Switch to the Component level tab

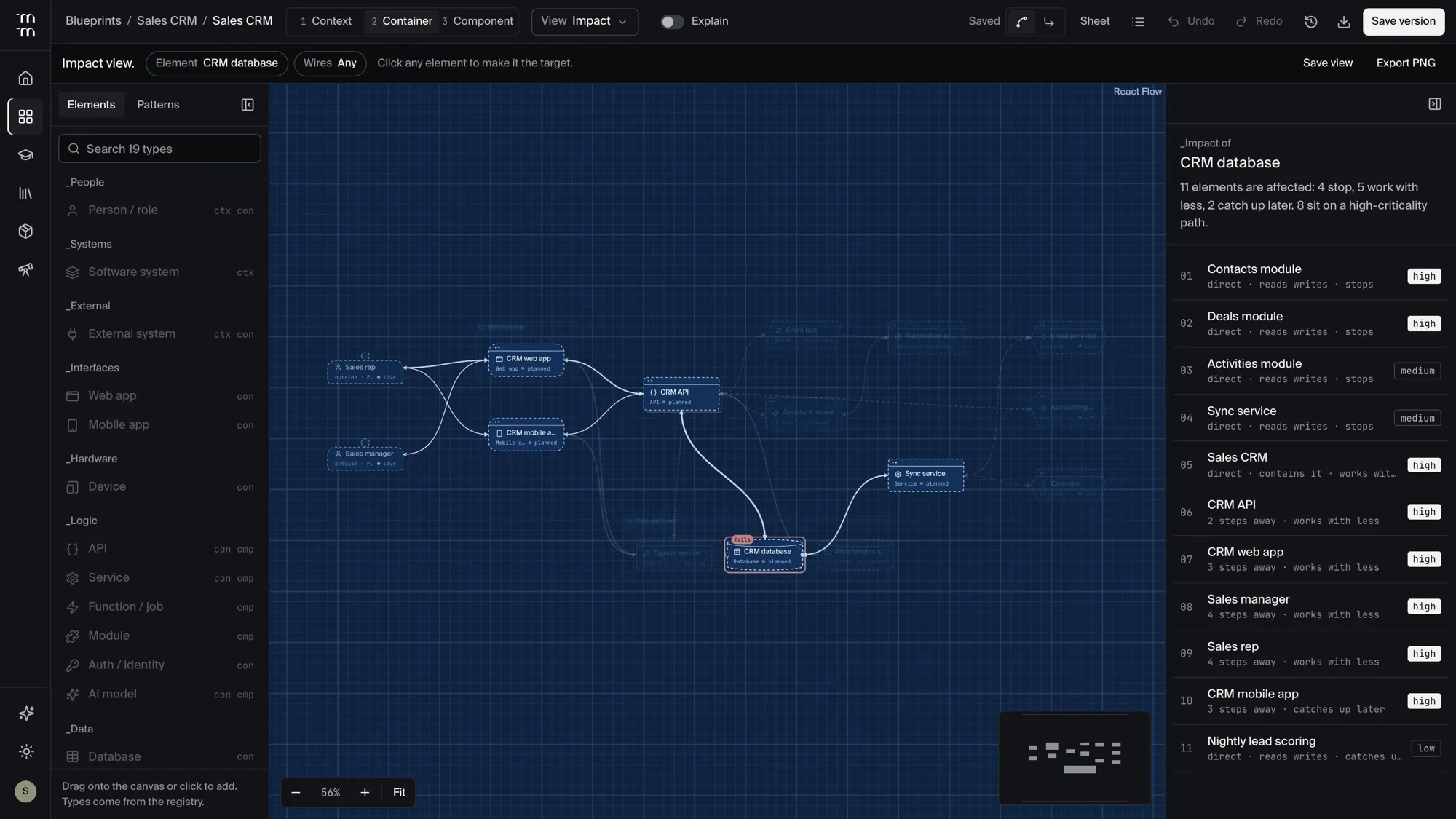[x=478, y=22]
